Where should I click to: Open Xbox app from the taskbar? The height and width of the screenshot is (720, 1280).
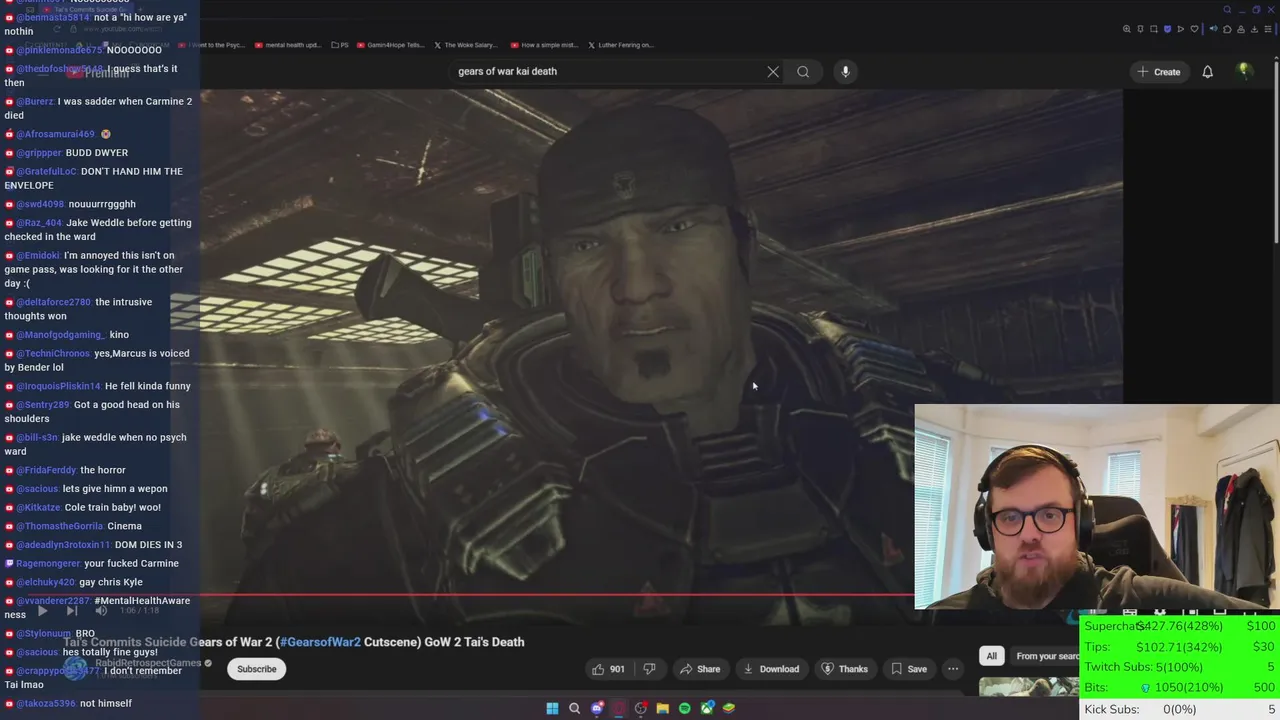click(707, 708)
